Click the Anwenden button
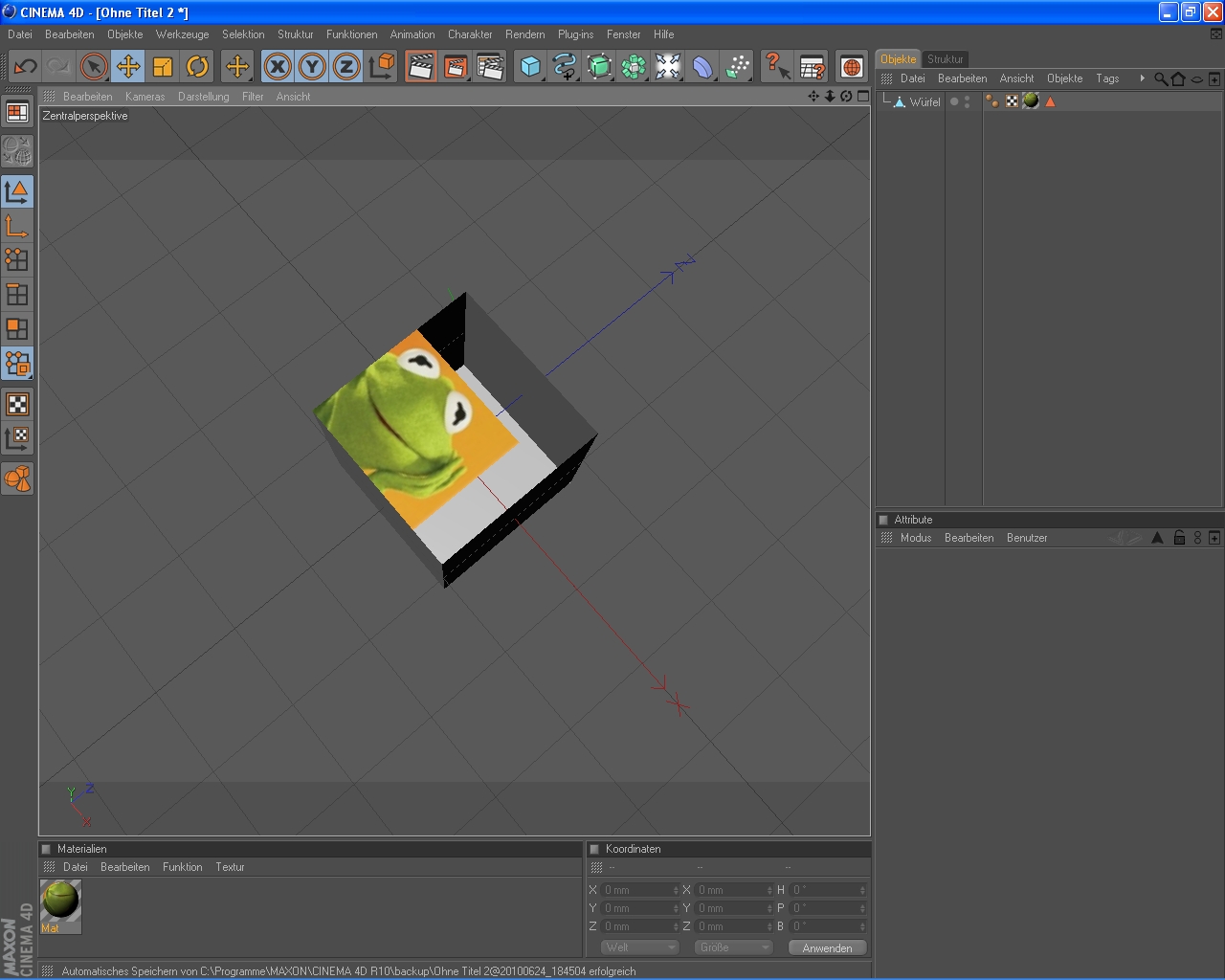 click(x=827, y=947)
